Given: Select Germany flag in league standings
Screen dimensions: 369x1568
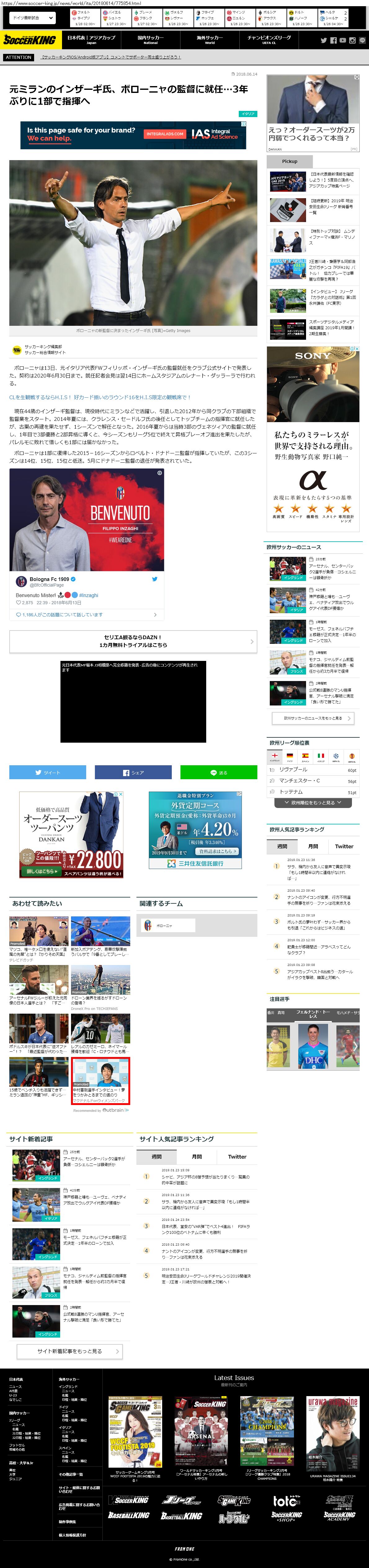Looking at the screenshot, I should point(290,757).
